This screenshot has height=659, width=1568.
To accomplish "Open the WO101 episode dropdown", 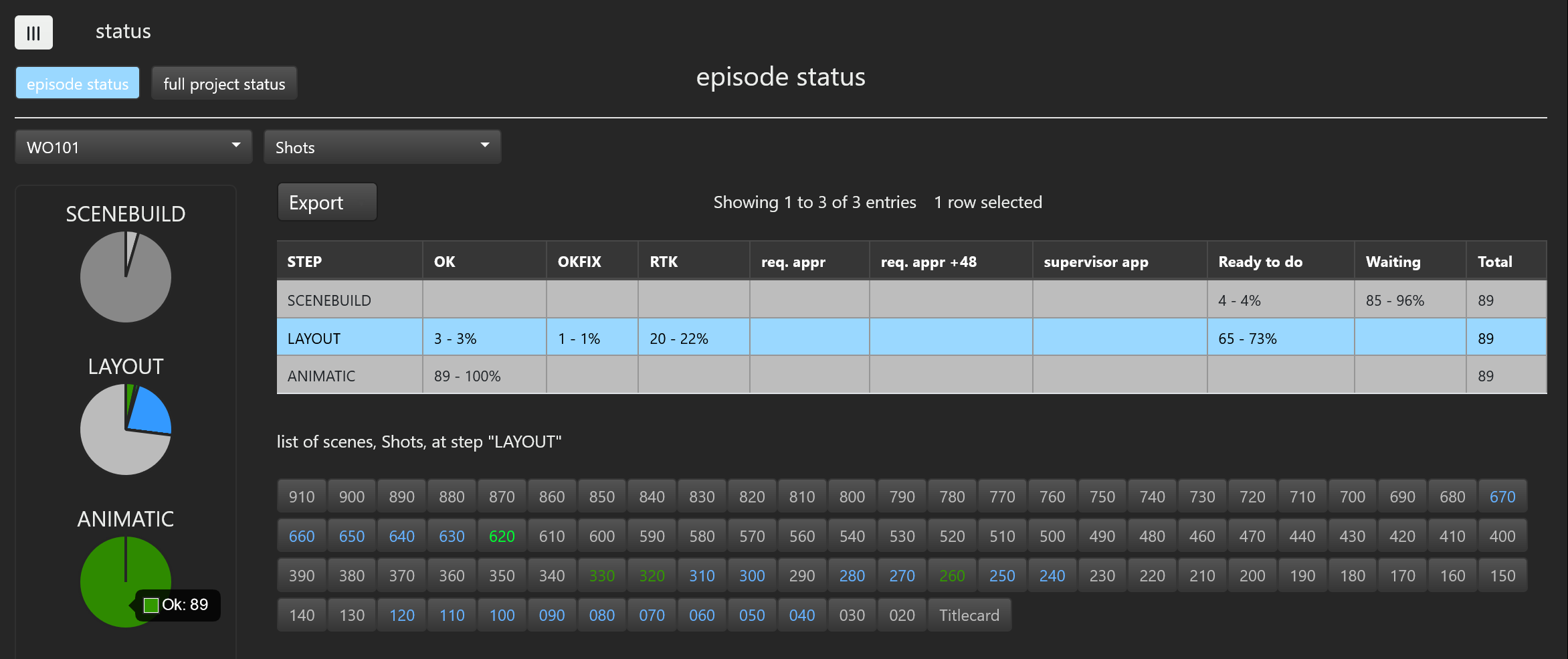I will point(133,147).
